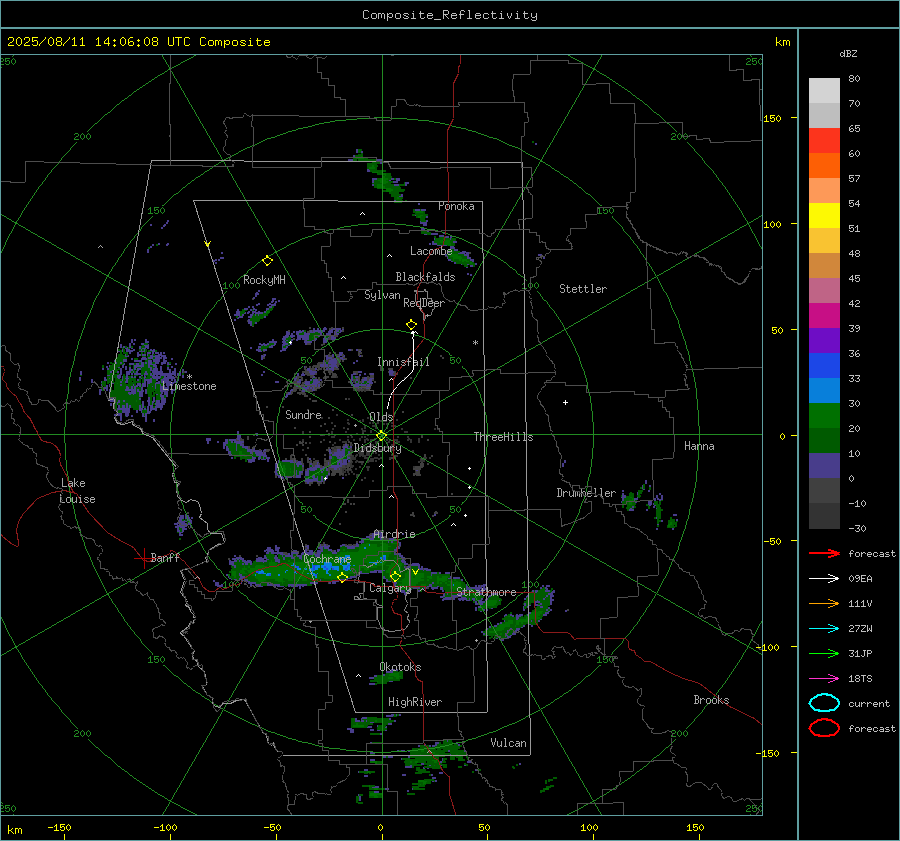This screenshot has height=841, width=900.
Task: Click the Ponoka label
Action: point(456,206)
